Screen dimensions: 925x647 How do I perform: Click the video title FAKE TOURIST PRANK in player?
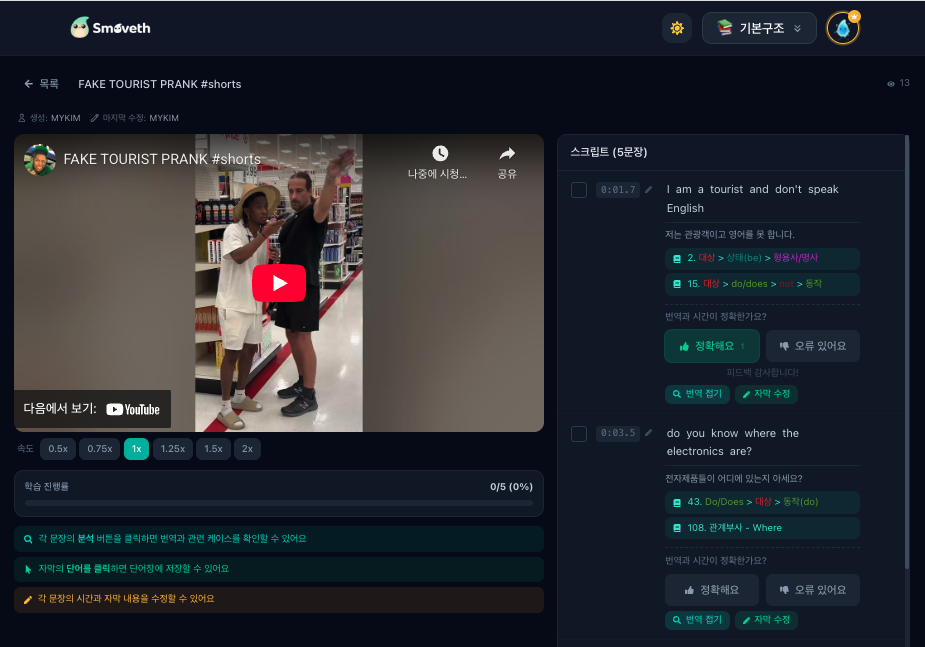[x=162, y=159]
